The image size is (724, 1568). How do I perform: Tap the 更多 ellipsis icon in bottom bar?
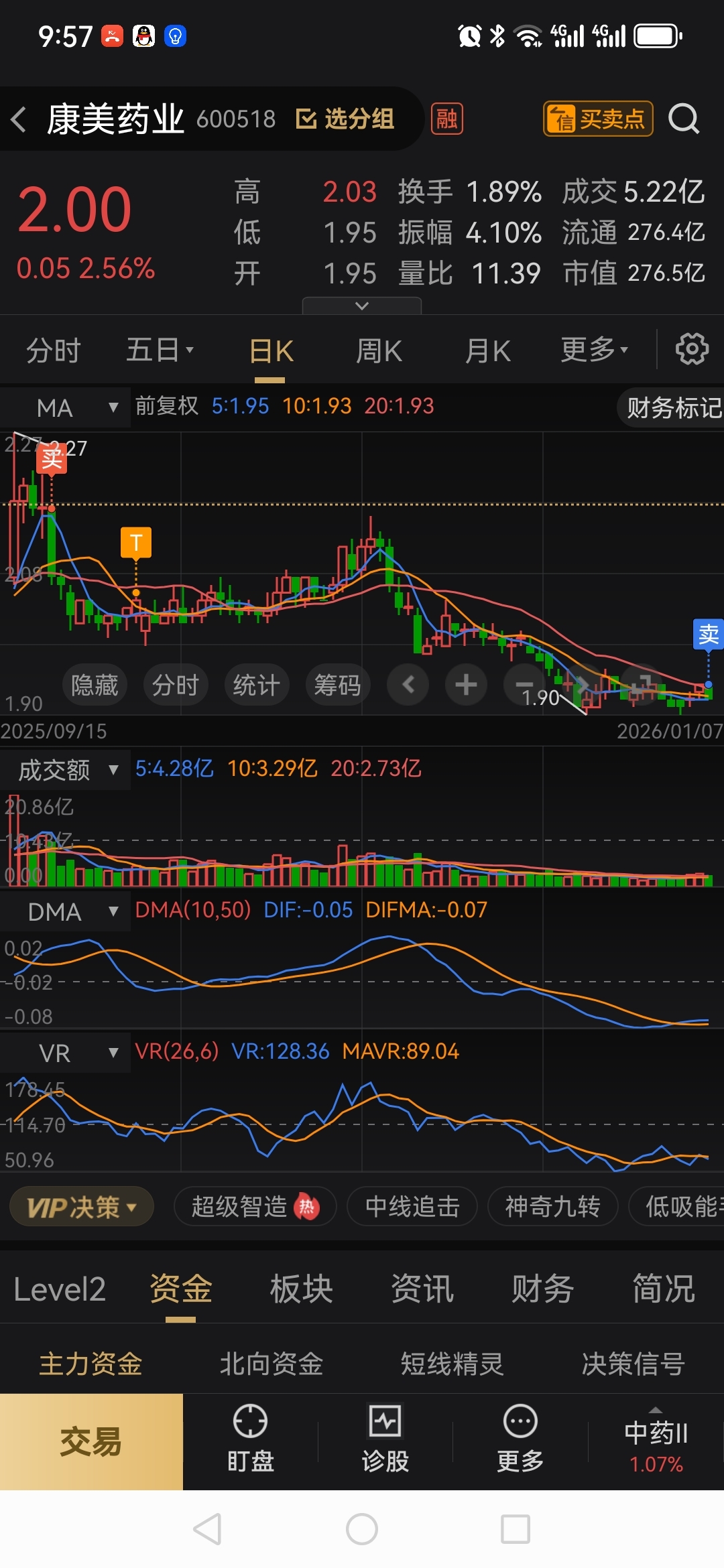(x=520, y=1439)
